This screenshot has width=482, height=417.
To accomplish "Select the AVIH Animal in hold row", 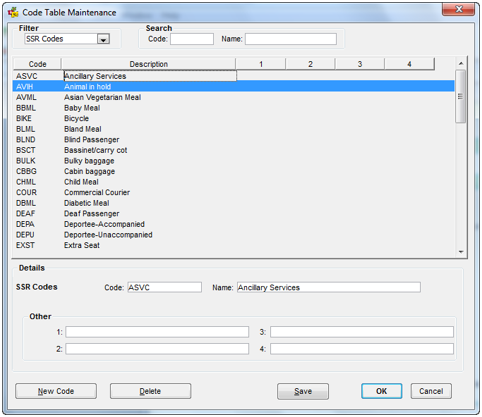I will coord(234,87).
